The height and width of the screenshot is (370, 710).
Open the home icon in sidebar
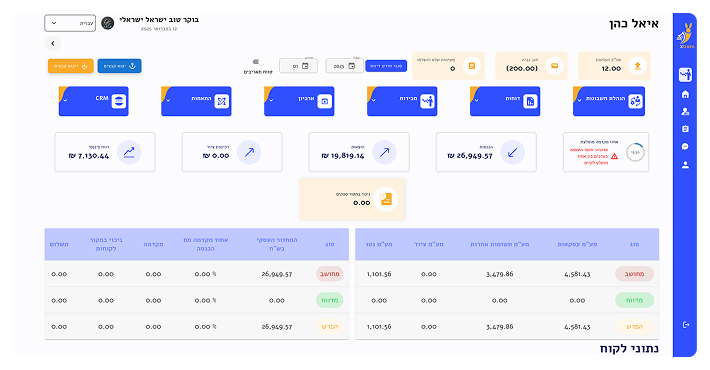coord(685,94)
